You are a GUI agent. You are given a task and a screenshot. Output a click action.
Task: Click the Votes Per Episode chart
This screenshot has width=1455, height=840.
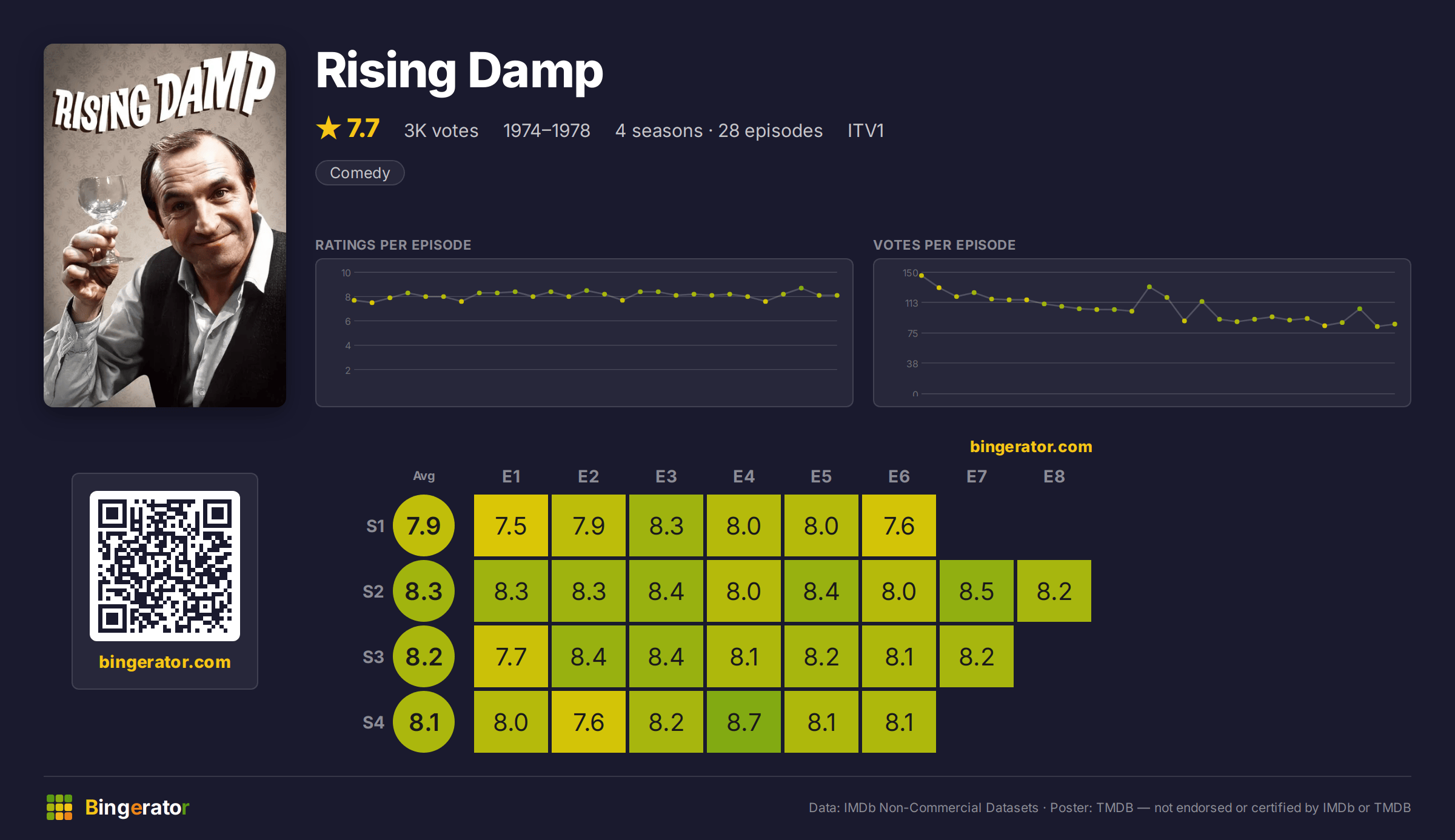click(x=1142, y=333)
